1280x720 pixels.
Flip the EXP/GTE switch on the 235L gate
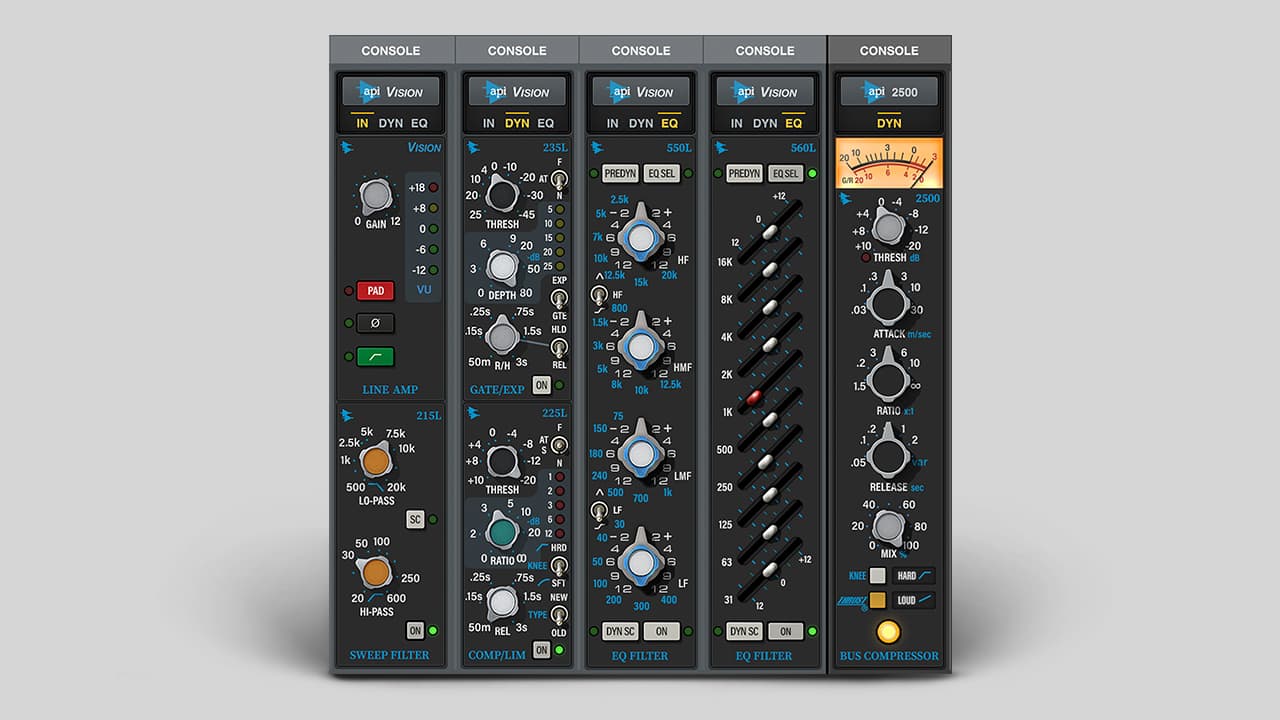(x=559, y=300)
